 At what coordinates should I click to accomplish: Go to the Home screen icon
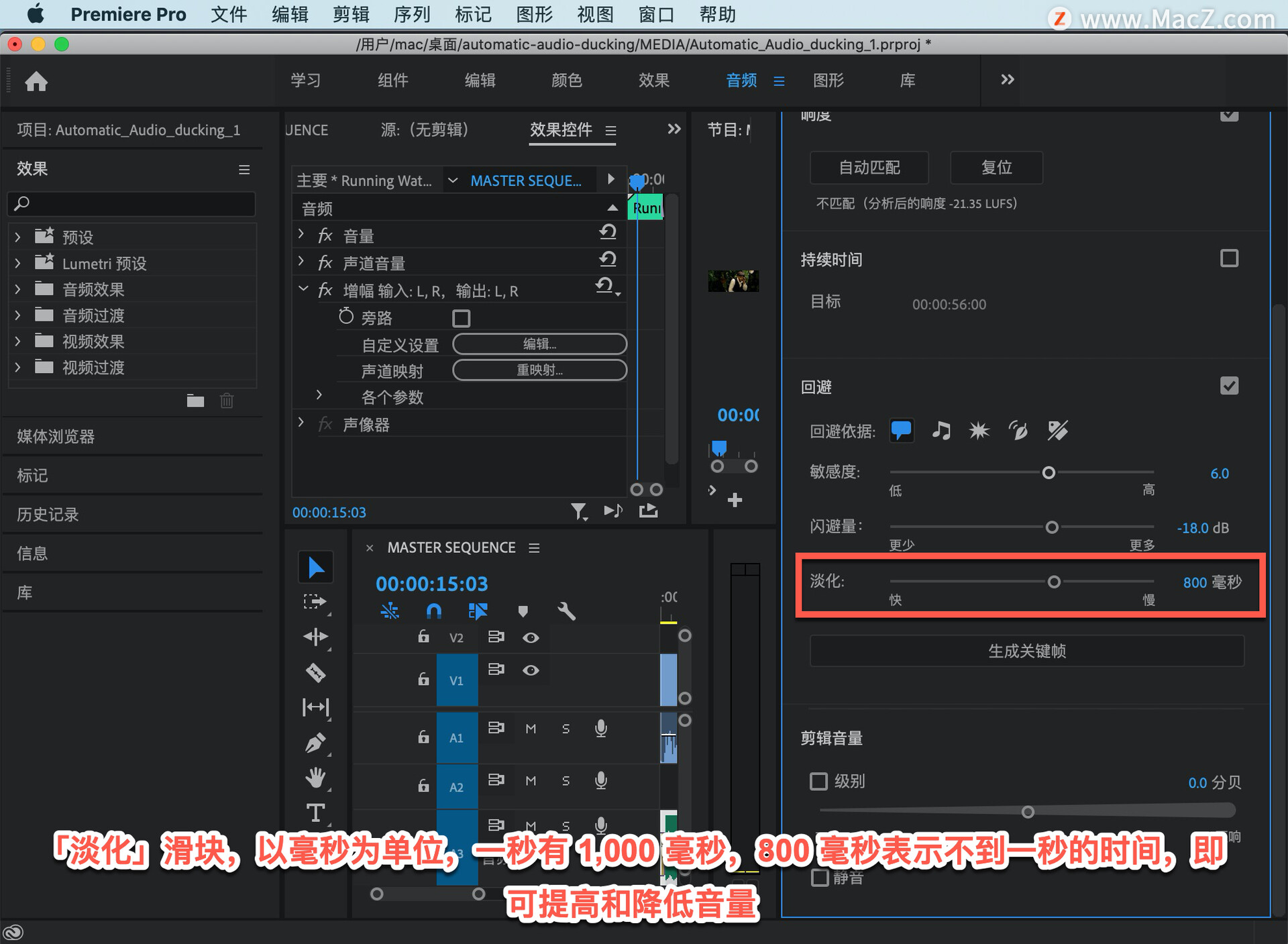click(x=36, y=81)
